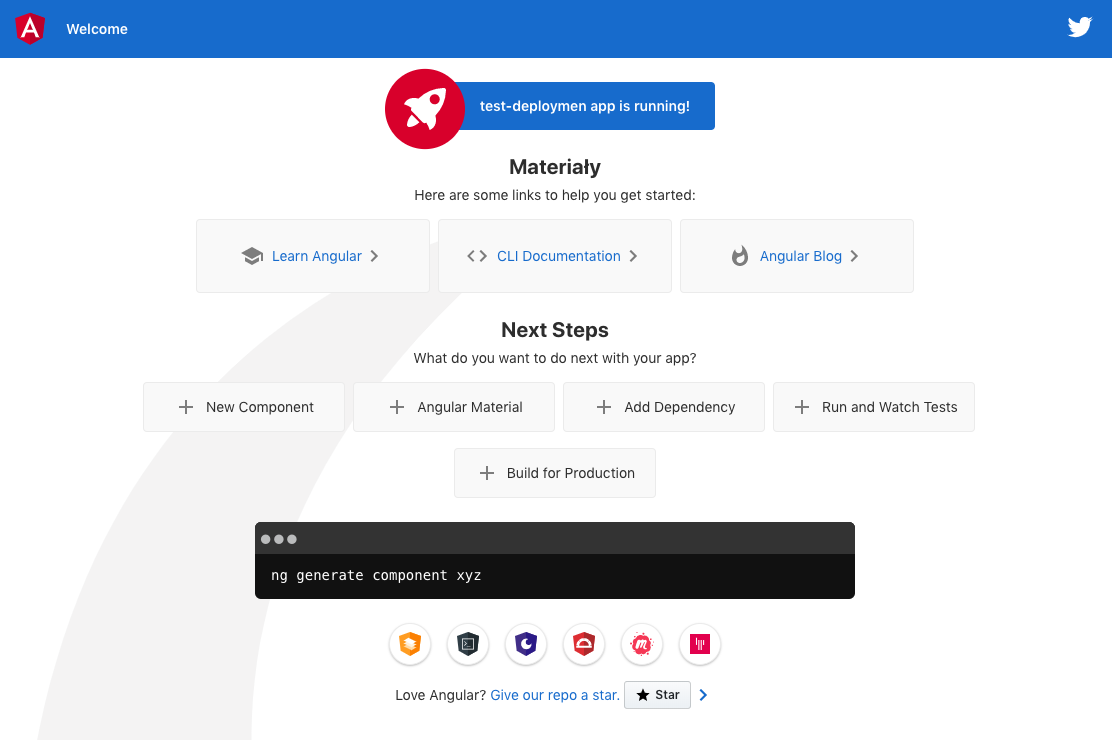Select the Run and Watch Tests card
This screenshot has width=1112, height=740.
point(874,407)
